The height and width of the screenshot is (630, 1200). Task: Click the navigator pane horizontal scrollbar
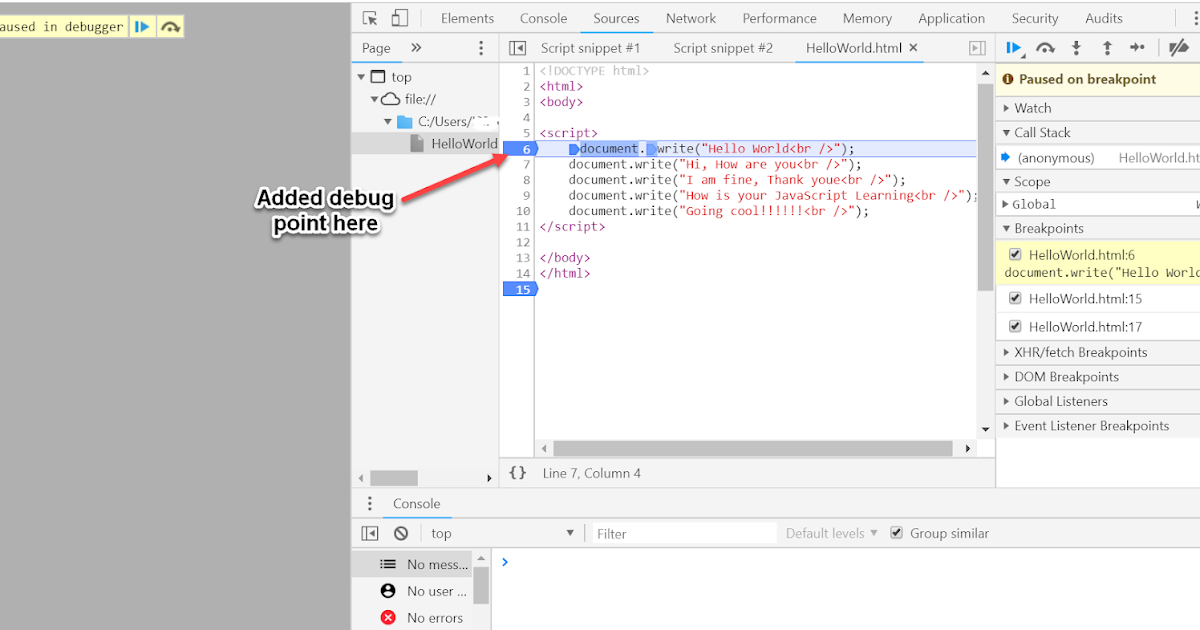[x=394, y=478]
